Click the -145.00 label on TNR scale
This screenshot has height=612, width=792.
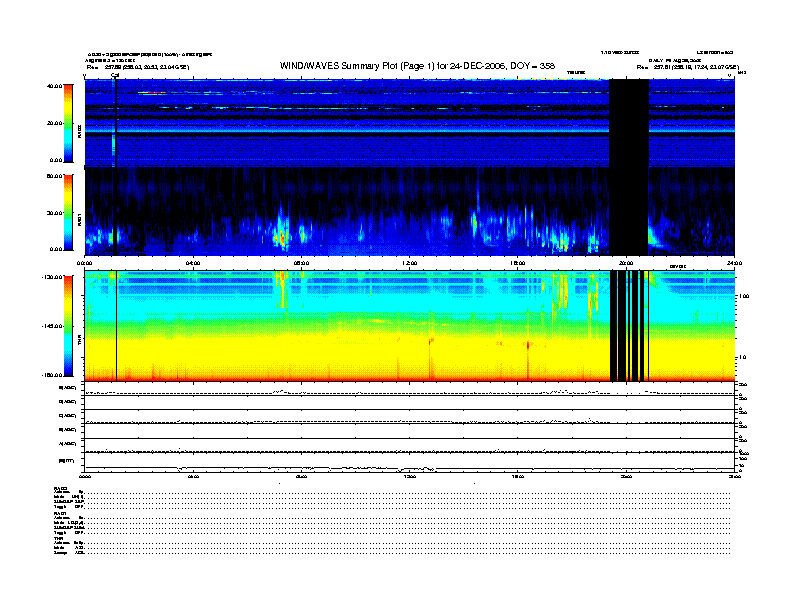click(53, 326)
